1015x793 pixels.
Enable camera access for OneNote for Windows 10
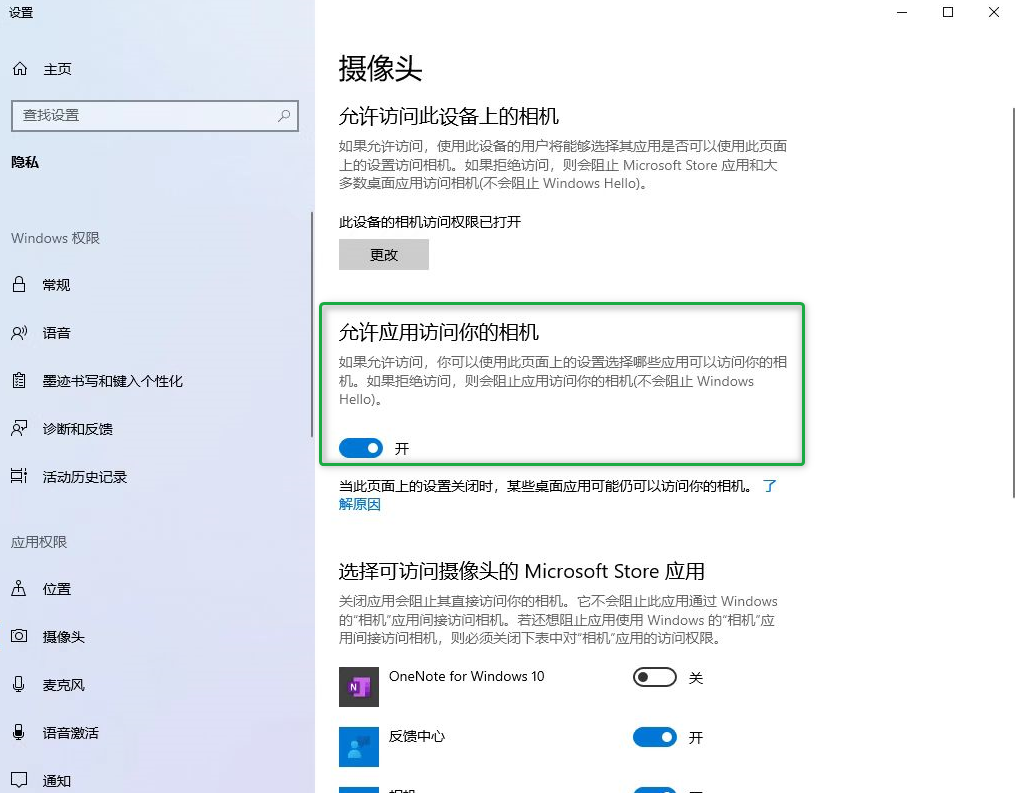pyautogui.click(x=654, y=678)
